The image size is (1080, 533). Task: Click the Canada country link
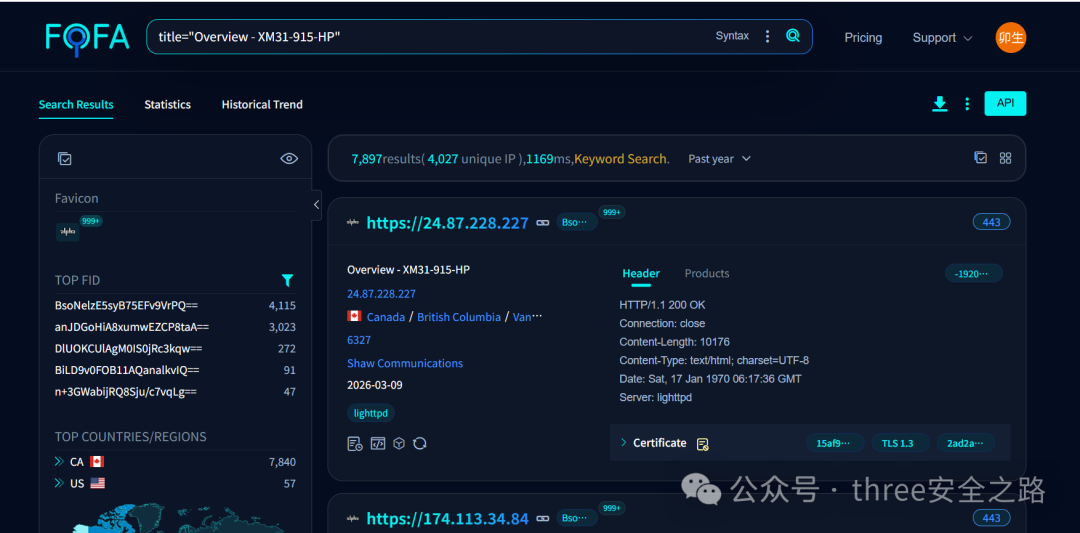tap(386, 317)
